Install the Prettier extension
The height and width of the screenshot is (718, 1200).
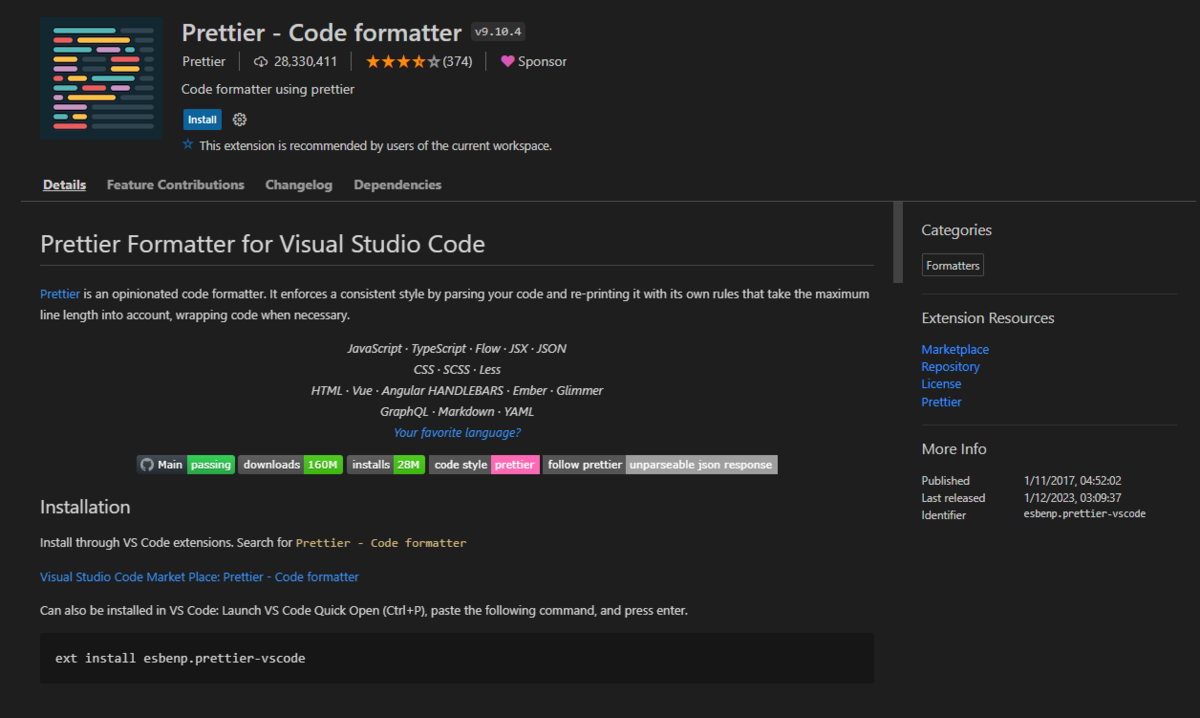pos(202,120)
